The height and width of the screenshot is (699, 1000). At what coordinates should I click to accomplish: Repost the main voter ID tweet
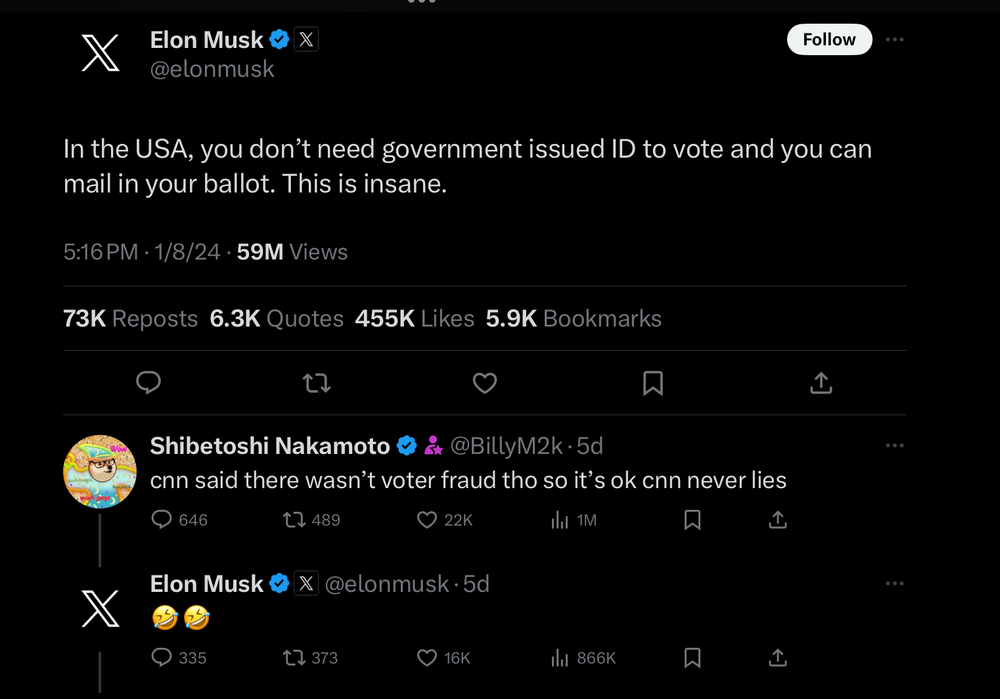click(x=317, y=383)
